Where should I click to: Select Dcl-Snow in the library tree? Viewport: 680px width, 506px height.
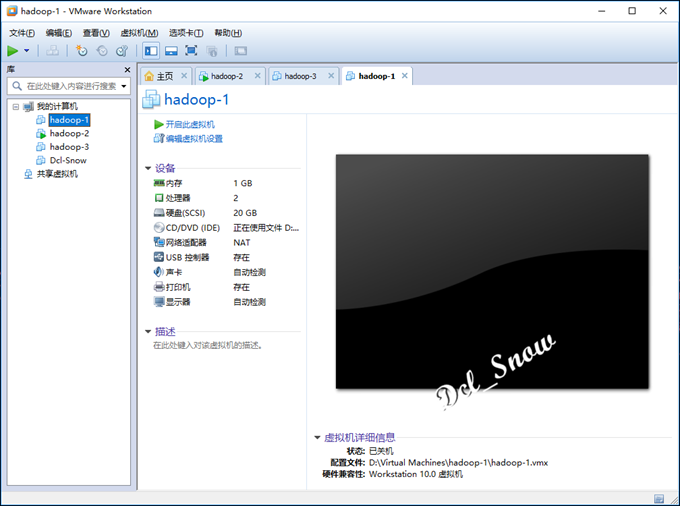[68, 160]
